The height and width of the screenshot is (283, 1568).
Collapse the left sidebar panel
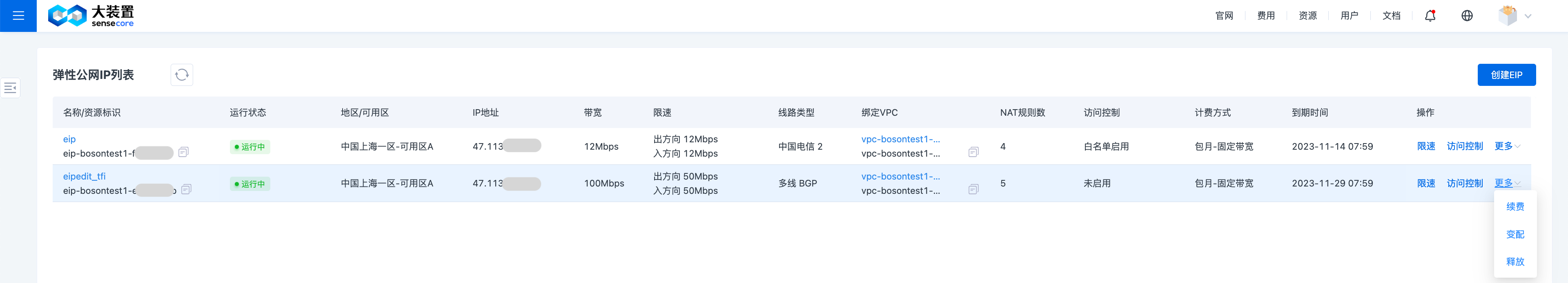pos(10,88)
